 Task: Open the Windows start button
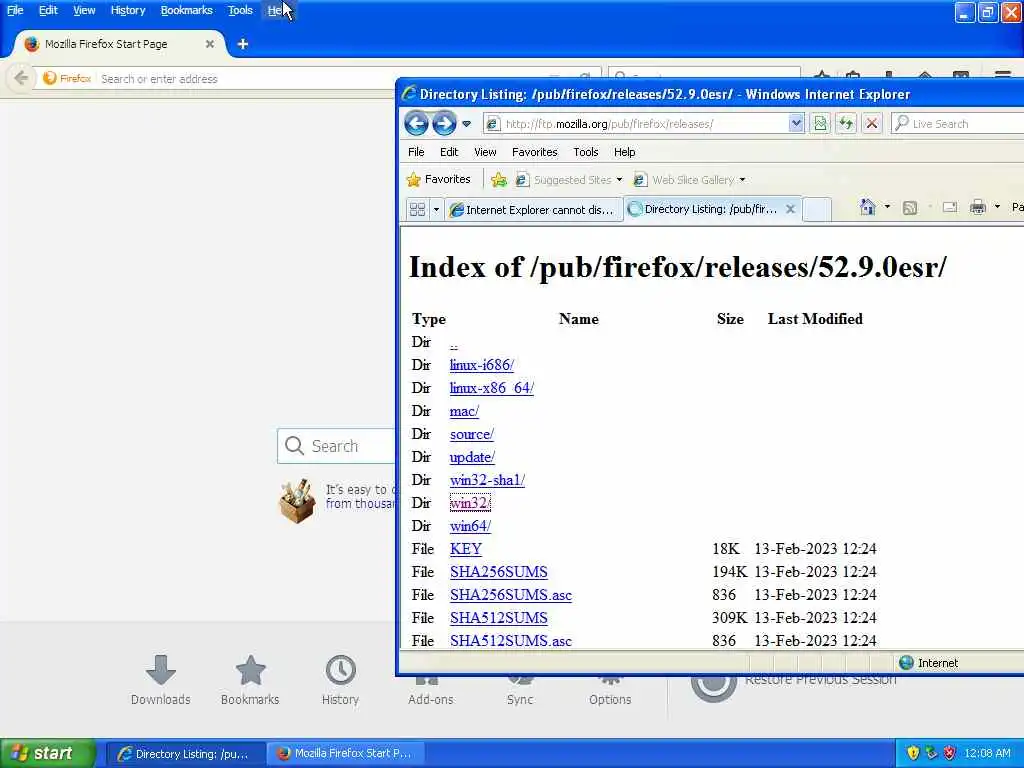(x=47, y=753)
